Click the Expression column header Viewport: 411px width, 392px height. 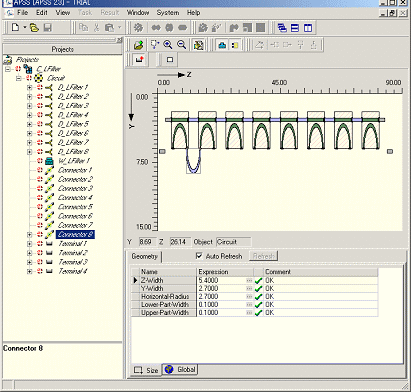(225, 272)
